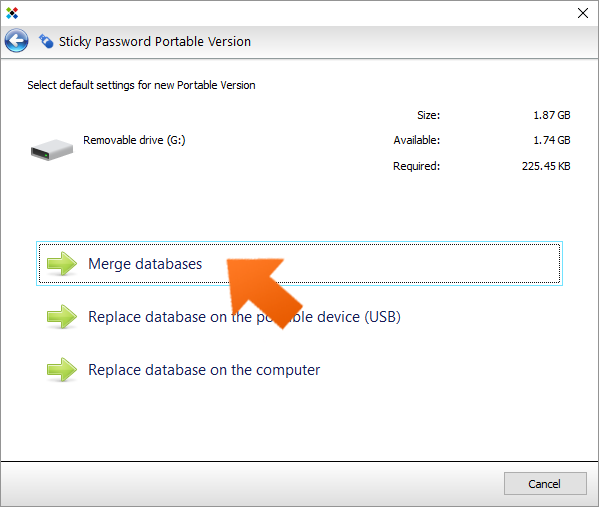Click the green arrow beside Merge databases
599x507 pixels.
point(62,264)
